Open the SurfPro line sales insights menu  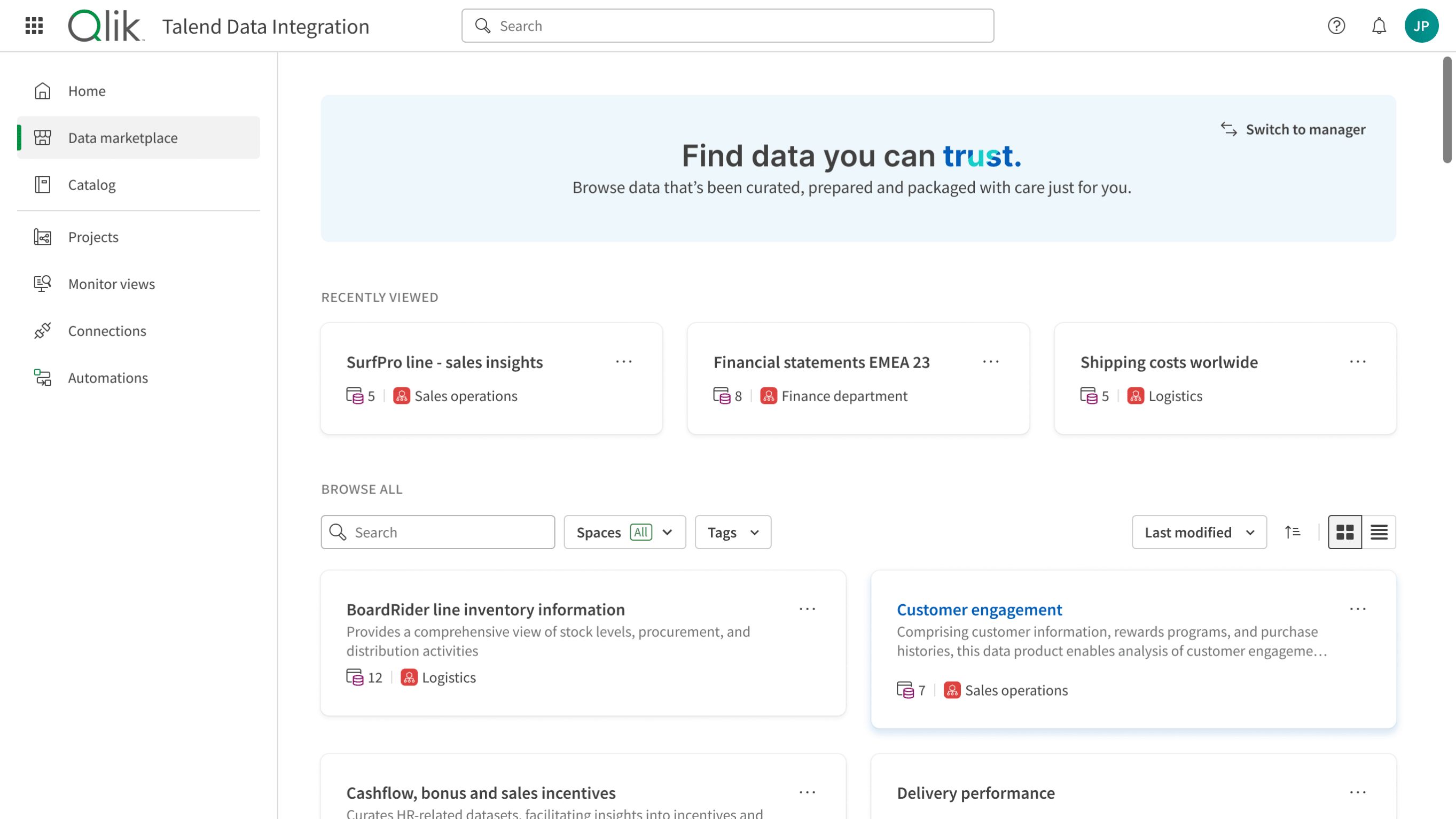click(x=623, y=362)
